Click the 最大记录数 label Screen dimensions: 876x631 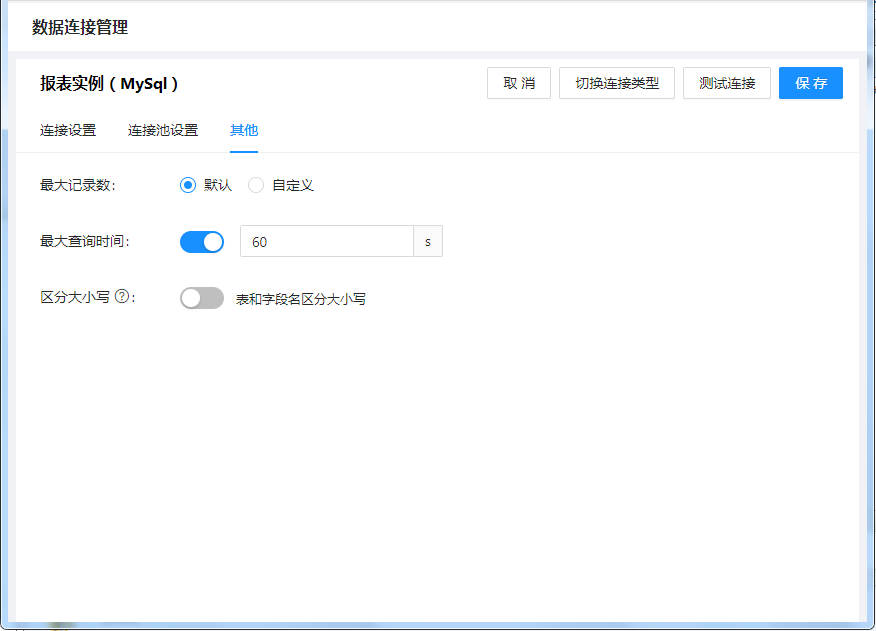point(77,185)
